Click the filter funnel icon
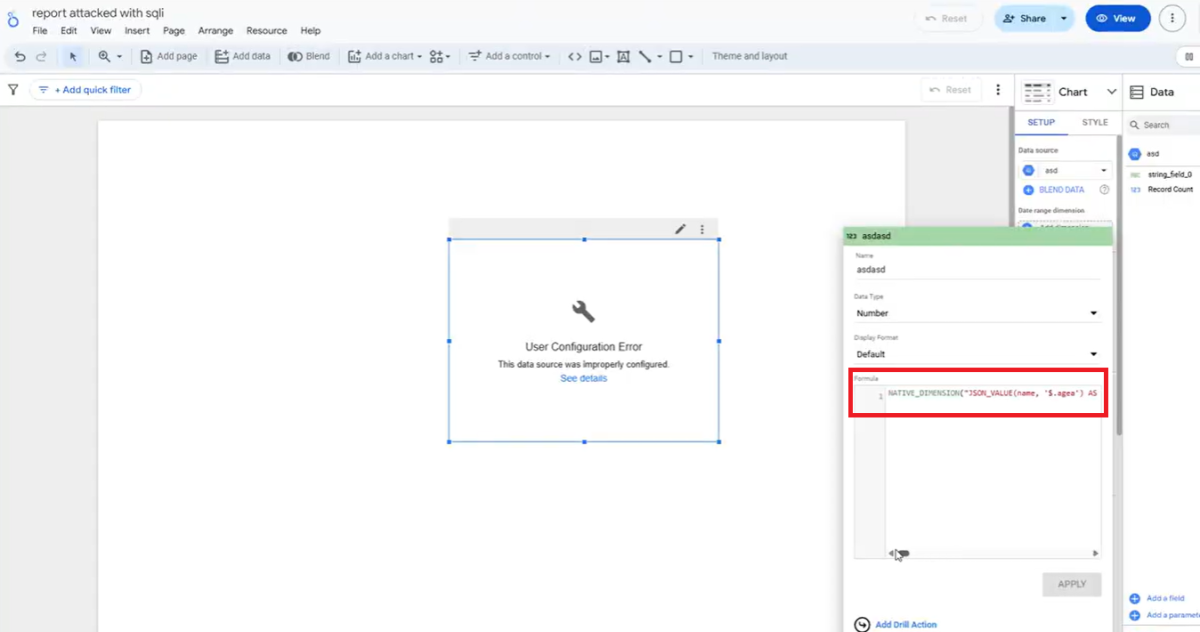 tap(13, 90)
